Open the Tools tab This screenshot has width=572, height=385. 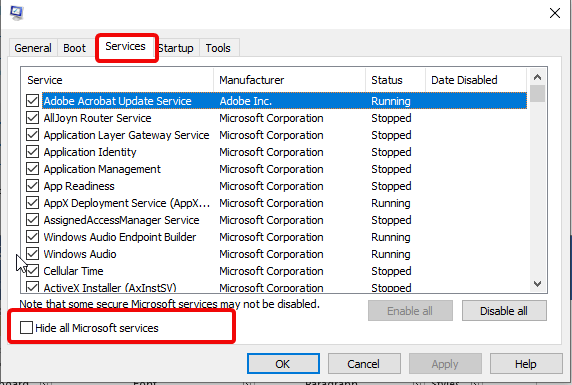[x=218, y=48]
